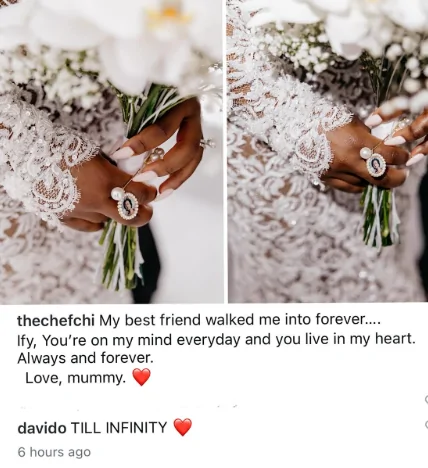Open the right bouquet photo

[328, 152]
